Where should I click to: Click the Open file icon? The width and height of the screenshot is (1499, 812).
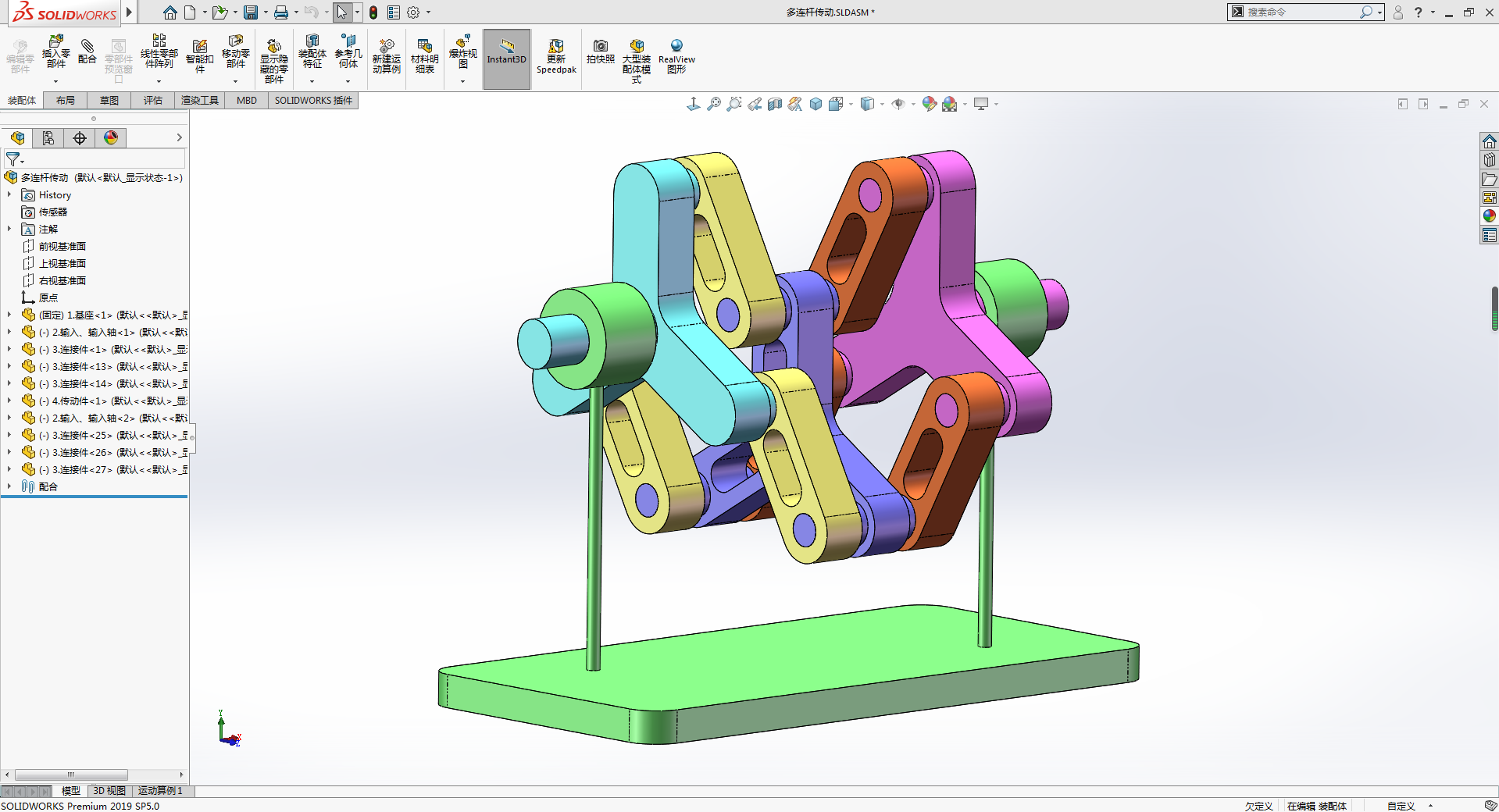[x=219, y=12]
